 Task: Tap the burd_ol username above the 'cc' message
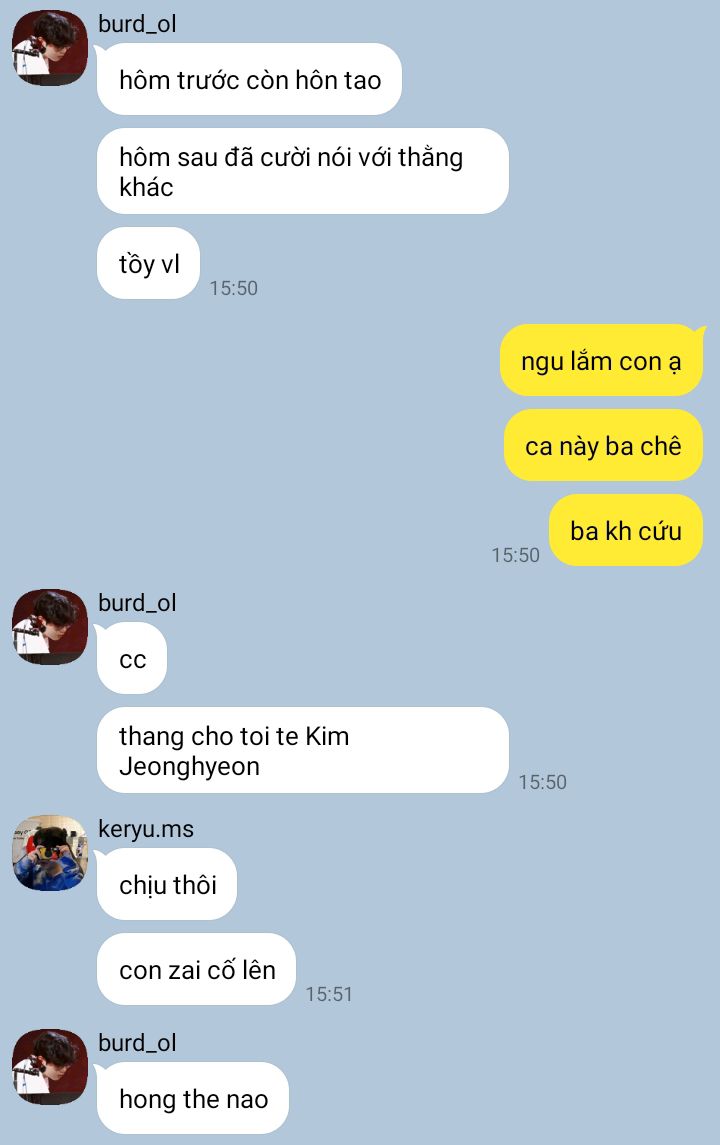(x=137, y=603)
